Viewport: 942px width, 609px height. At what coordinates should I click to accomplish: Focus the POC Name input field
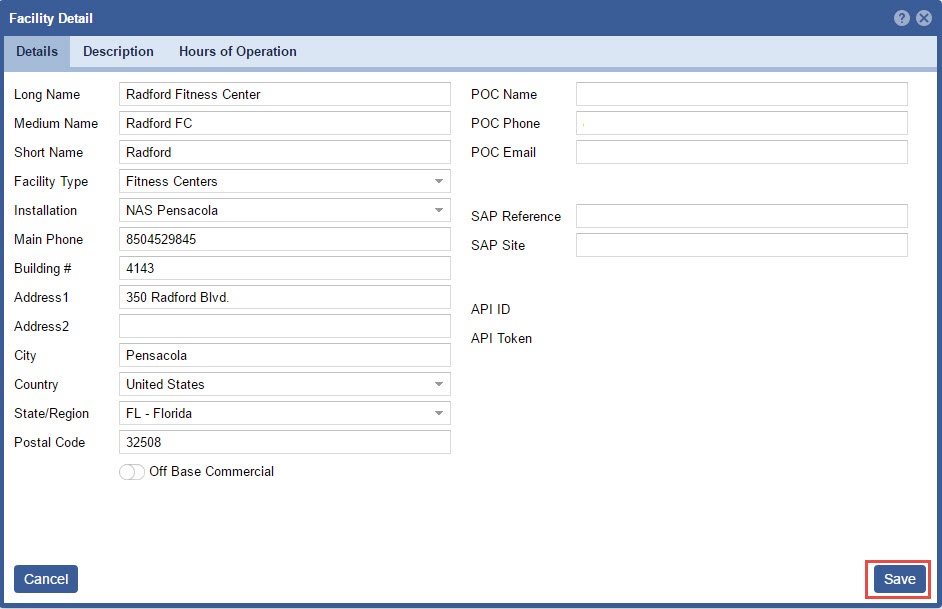coord(741,95)
